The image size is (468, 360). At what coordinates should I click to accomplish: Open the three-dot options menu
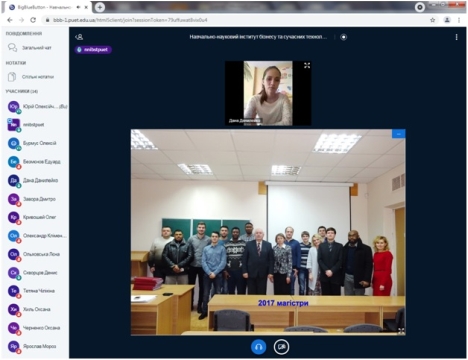pyautogui.click(x=456, y=37)
